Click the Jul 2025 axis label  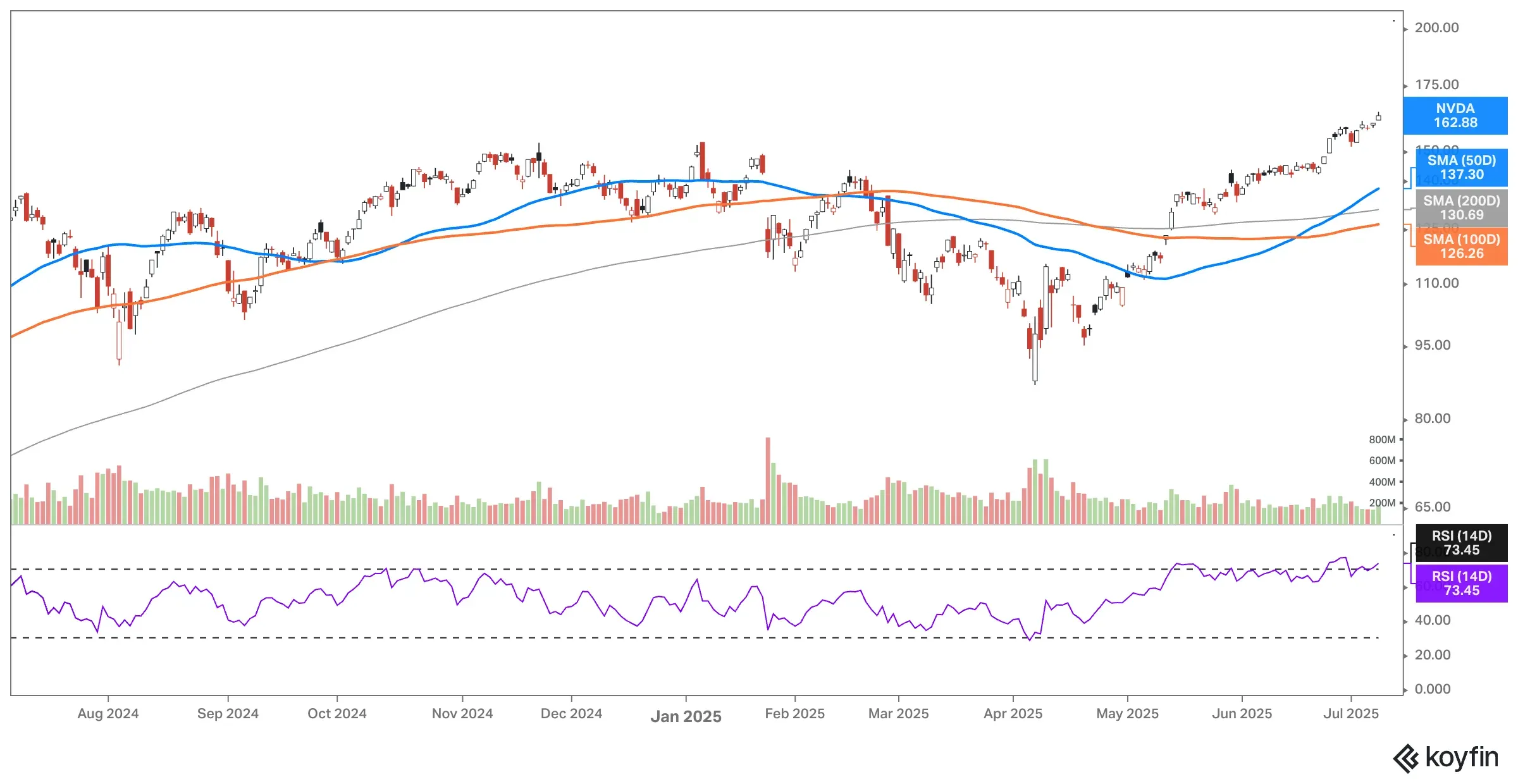click(x=1351, y=714)
